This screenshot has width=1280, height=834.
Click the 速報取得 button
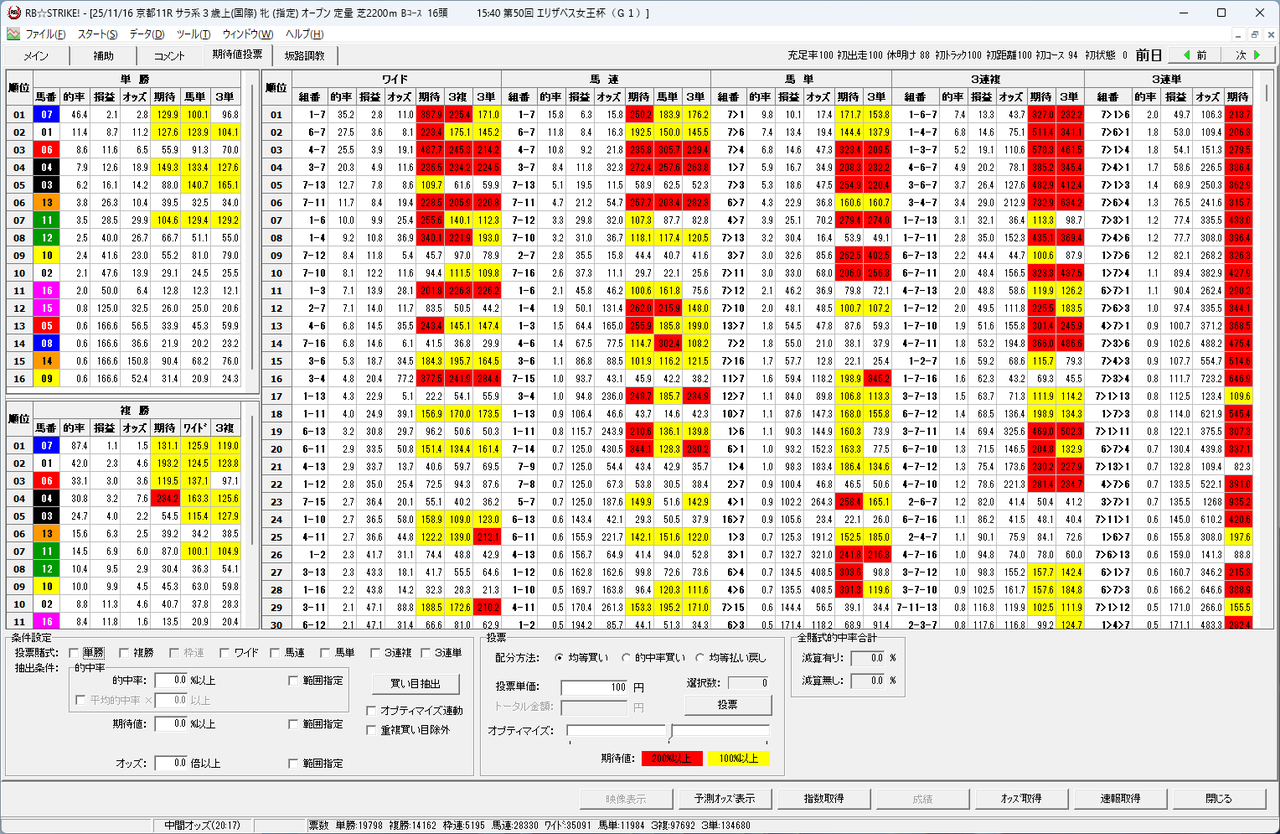click(1119, 799)
